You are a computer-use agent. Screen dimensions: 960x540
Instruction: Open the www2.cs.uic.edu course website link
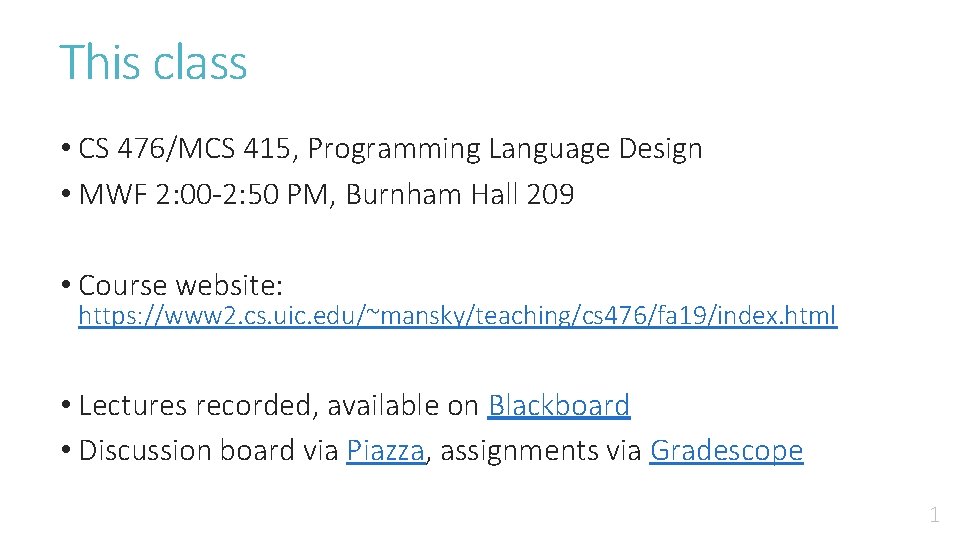pos(457,315)
